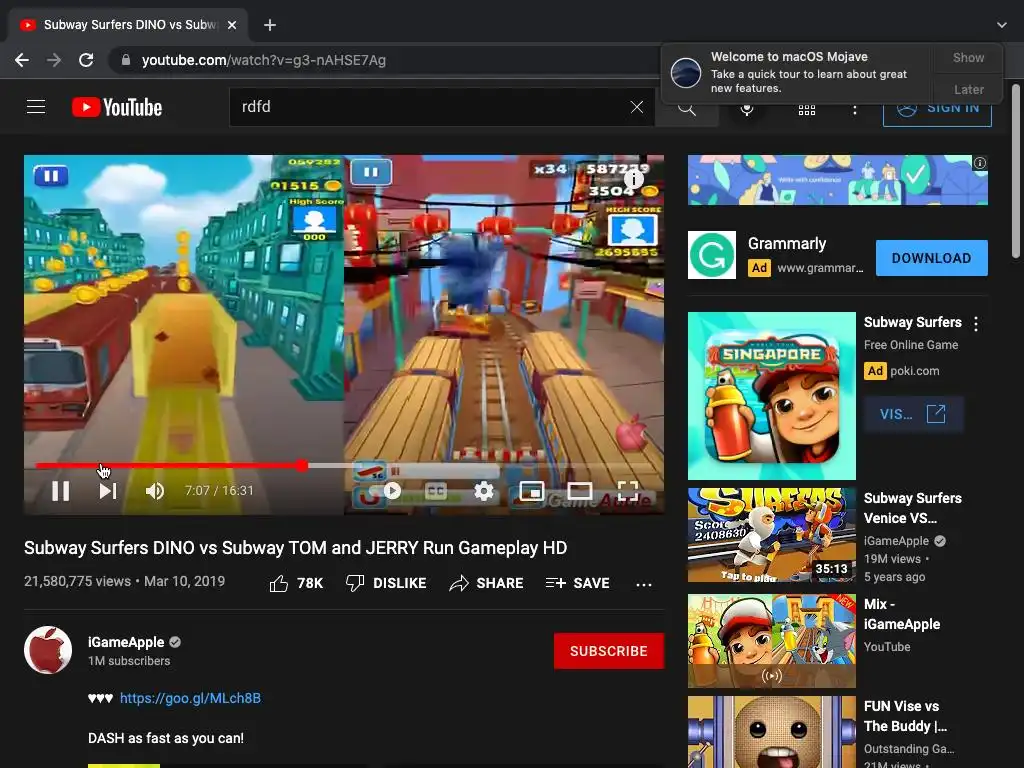Open more actions ellipsis below video
The image size is (1024, 768).
[644, 584]
